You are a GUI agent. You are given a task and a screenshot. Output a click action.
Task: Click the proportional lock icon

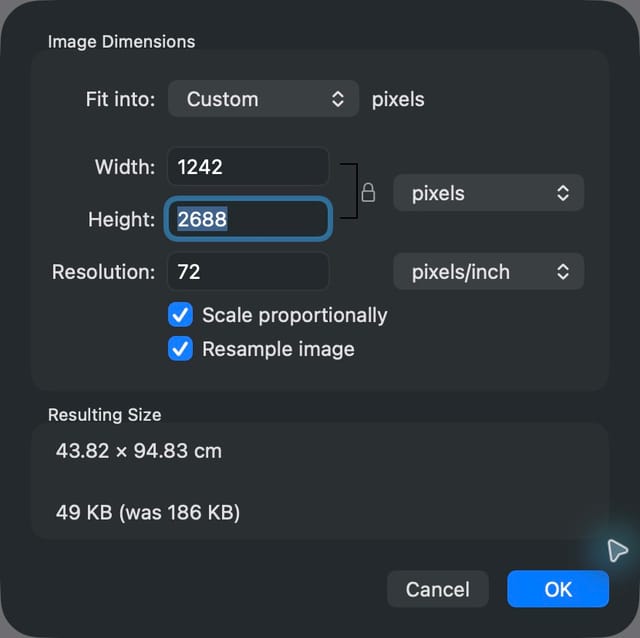[x=368, y=193]
